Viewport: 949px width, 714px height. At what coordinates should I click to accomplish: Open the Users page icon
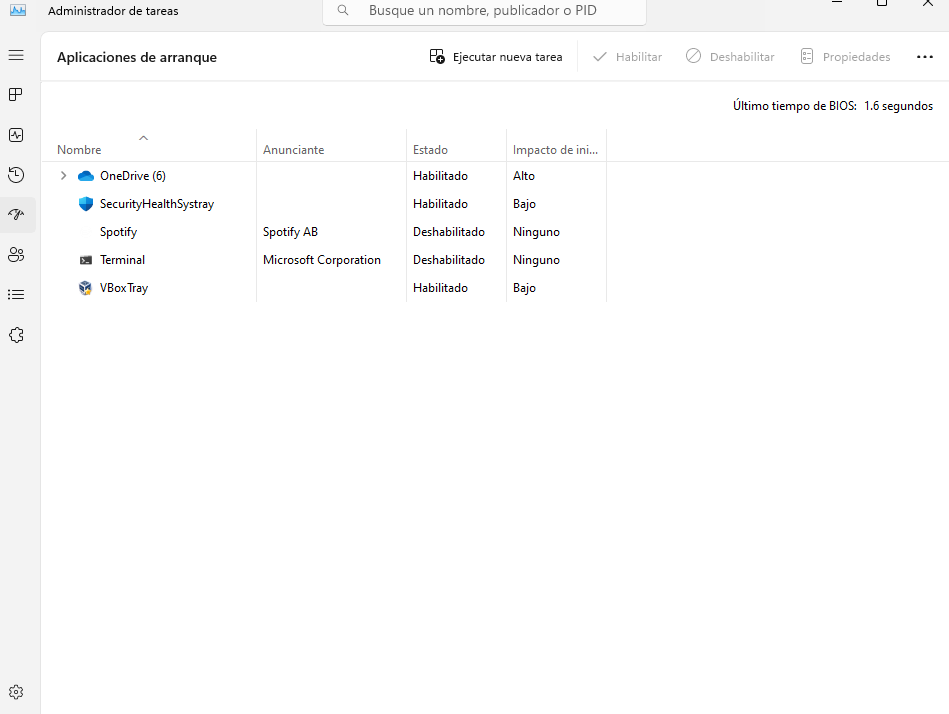tap(16, 255)
